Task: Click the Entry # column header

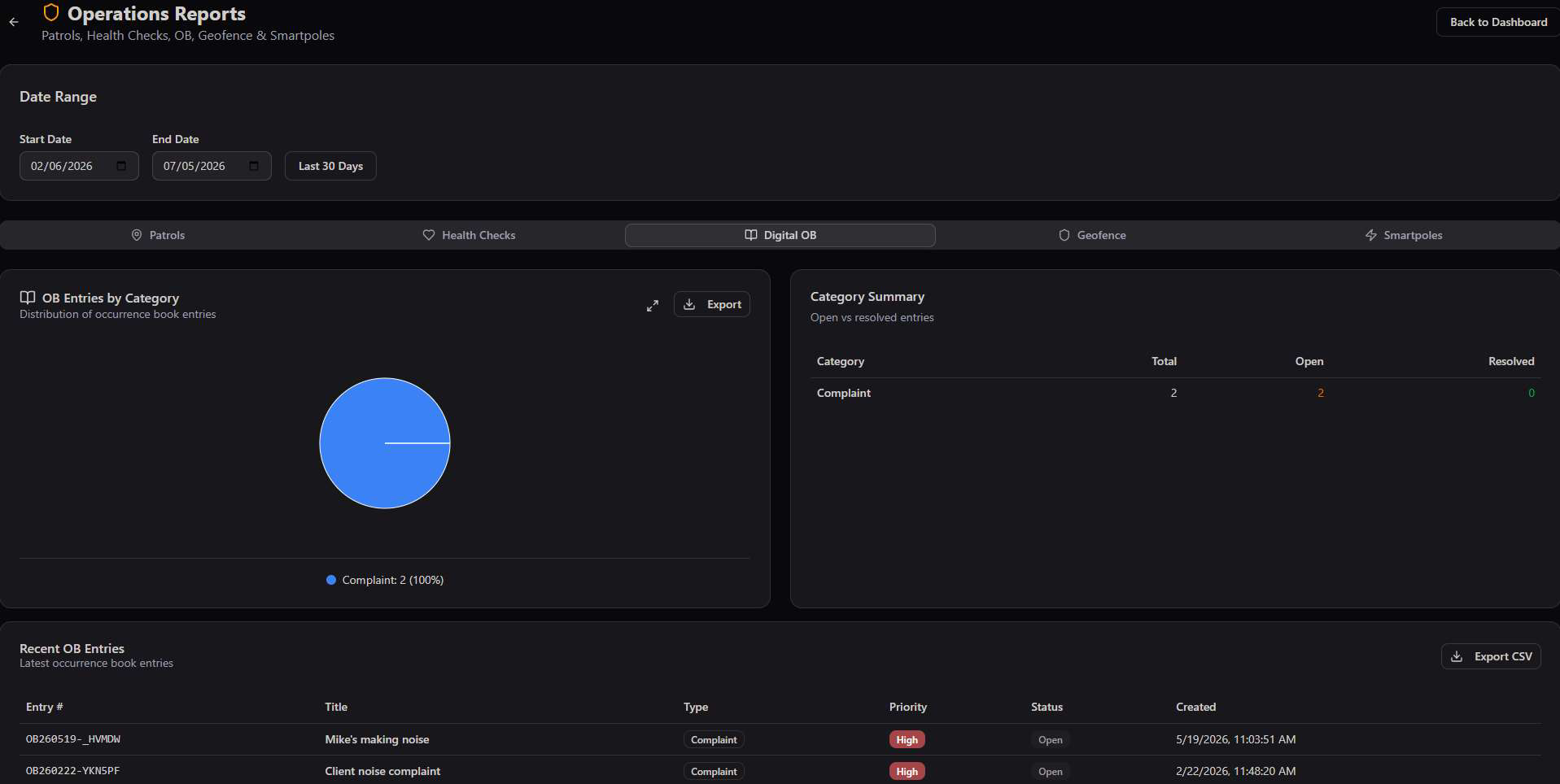Action: click(x=45, y=707)
